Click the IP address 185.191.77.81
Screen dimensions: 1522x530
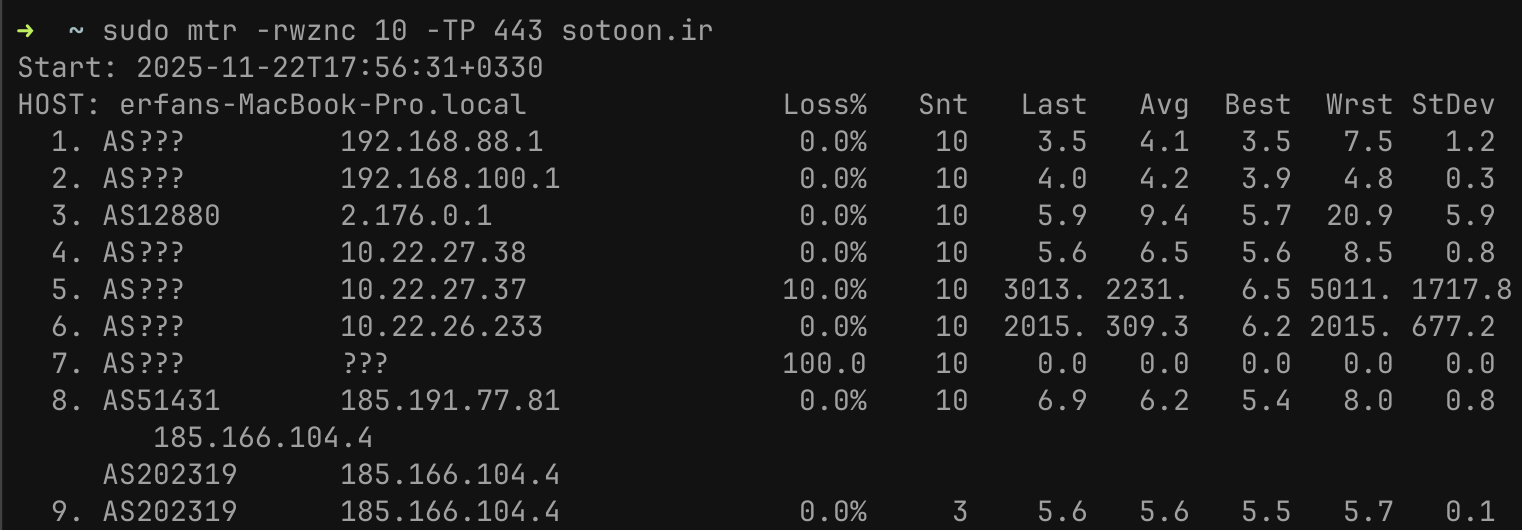(450, 401)
